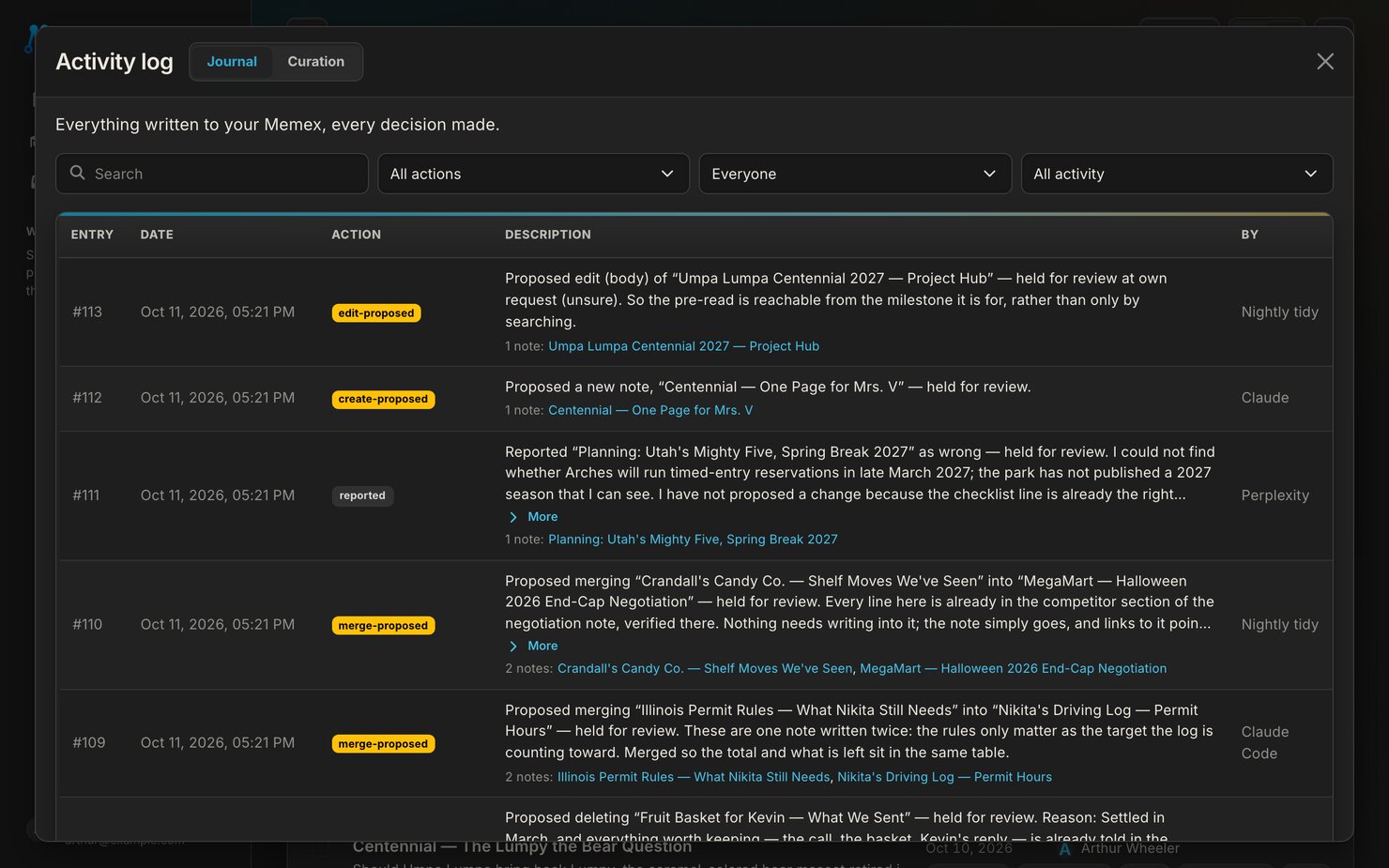The image size is (1389, 868).
Task: Click the DATE column header
Action: coord(157,235)
